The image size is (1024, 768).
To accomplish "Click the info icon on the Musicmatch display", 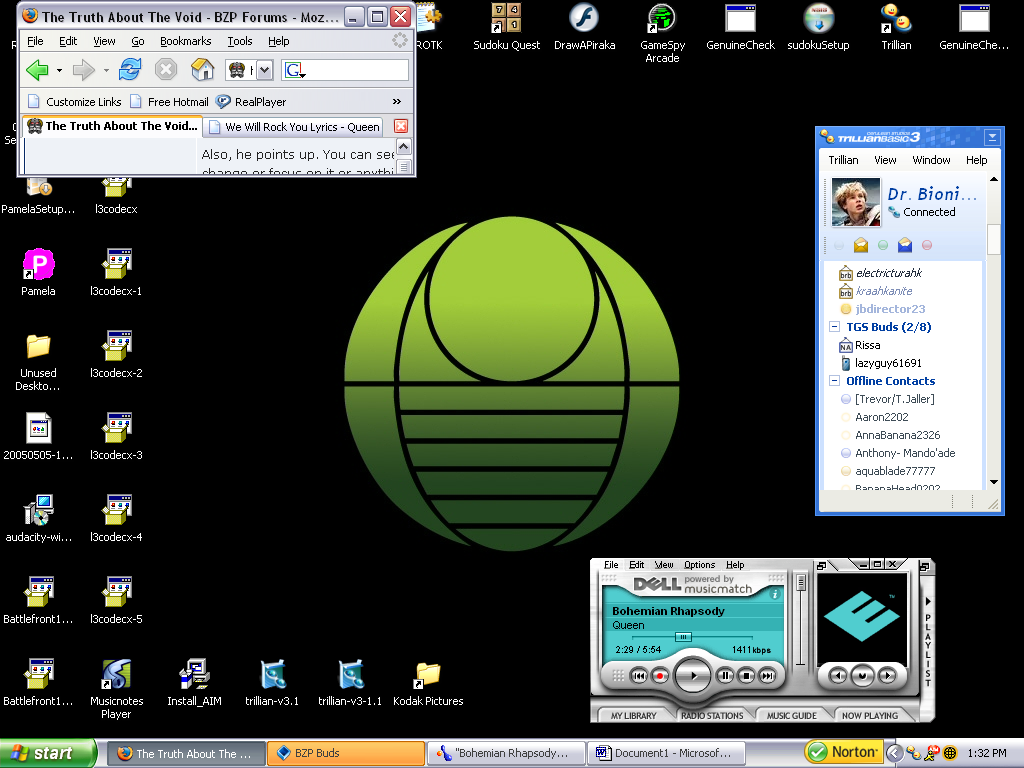I will coord(775,594).
